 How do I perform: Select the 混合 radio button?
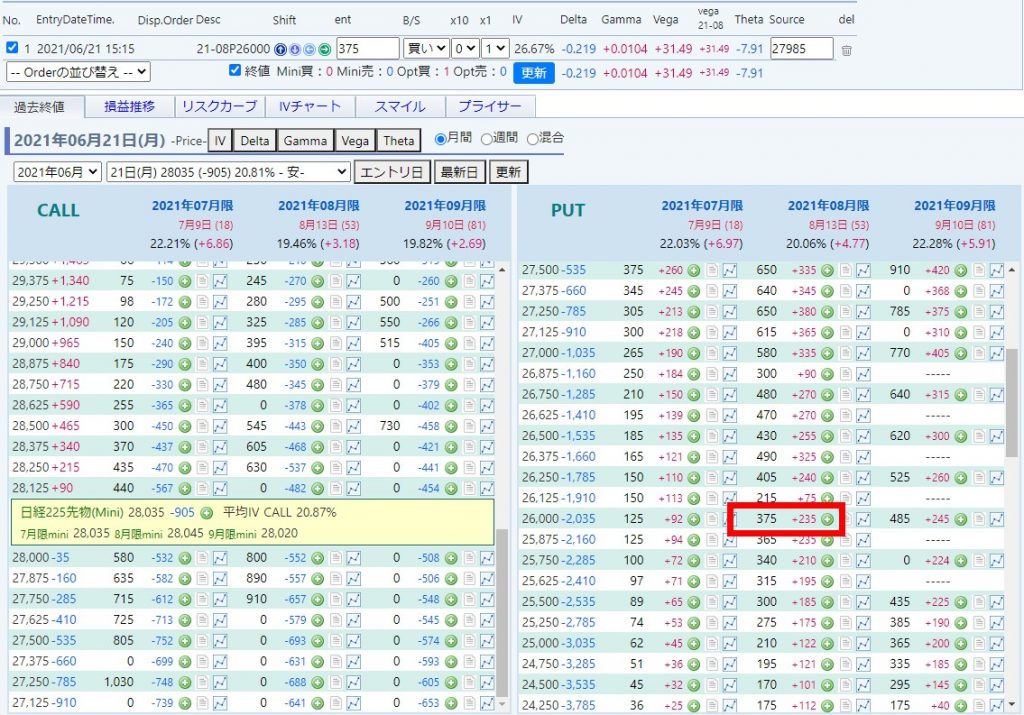pos(532,138)
